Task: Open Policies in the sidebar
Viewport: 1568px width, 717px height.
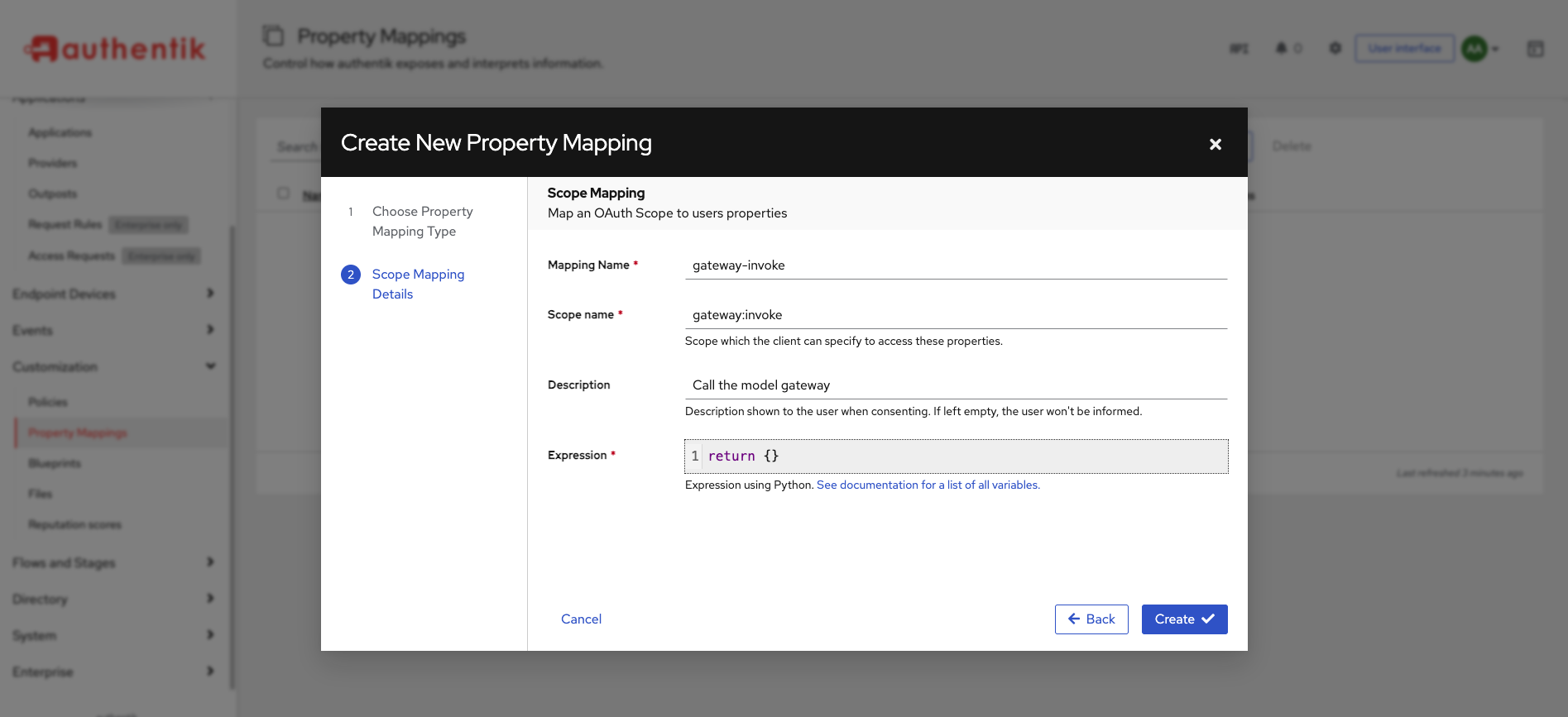Action: [48, 403]
